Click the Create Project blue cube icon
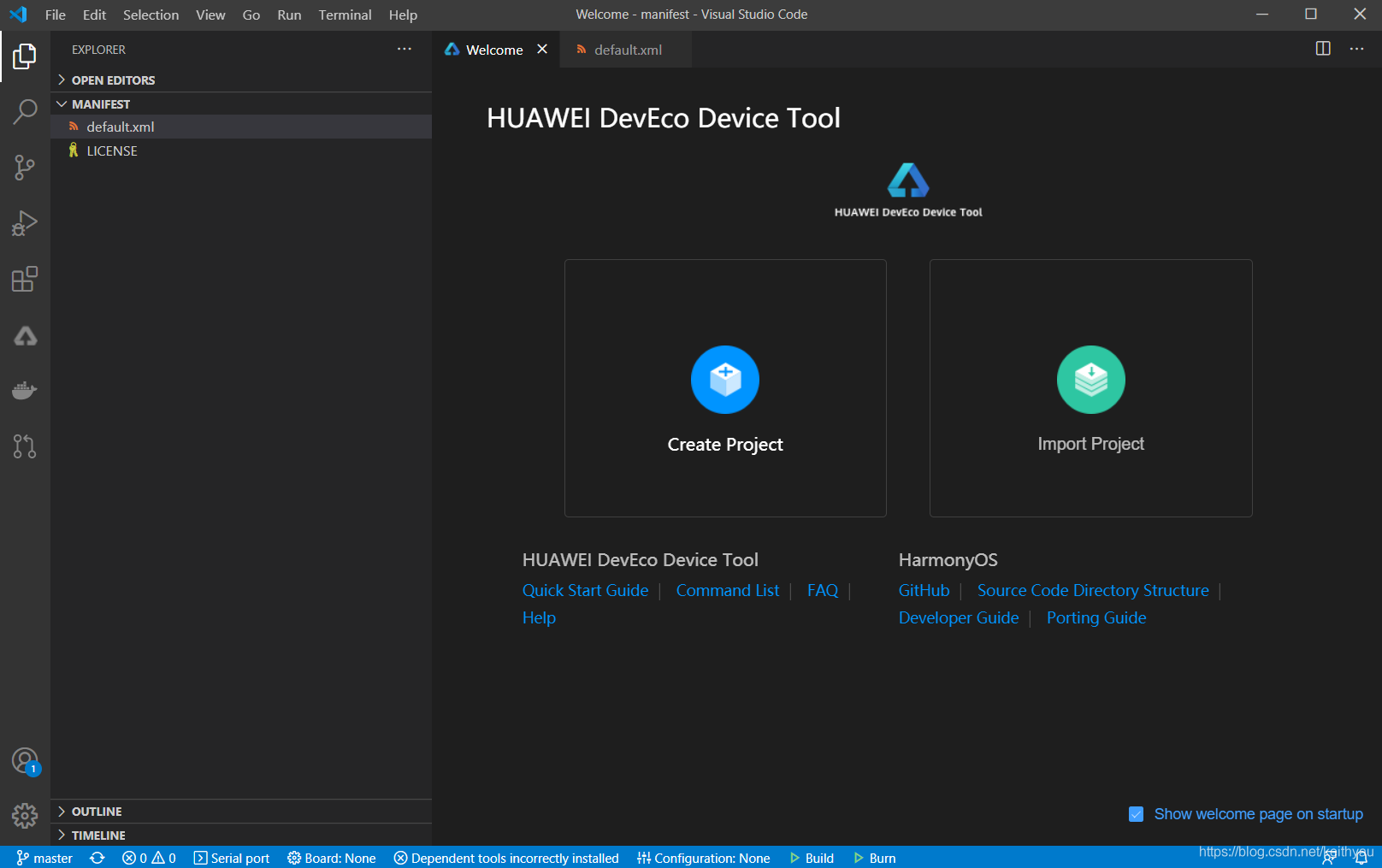Viewport: 1382px width, 868px height. [725, 380]
